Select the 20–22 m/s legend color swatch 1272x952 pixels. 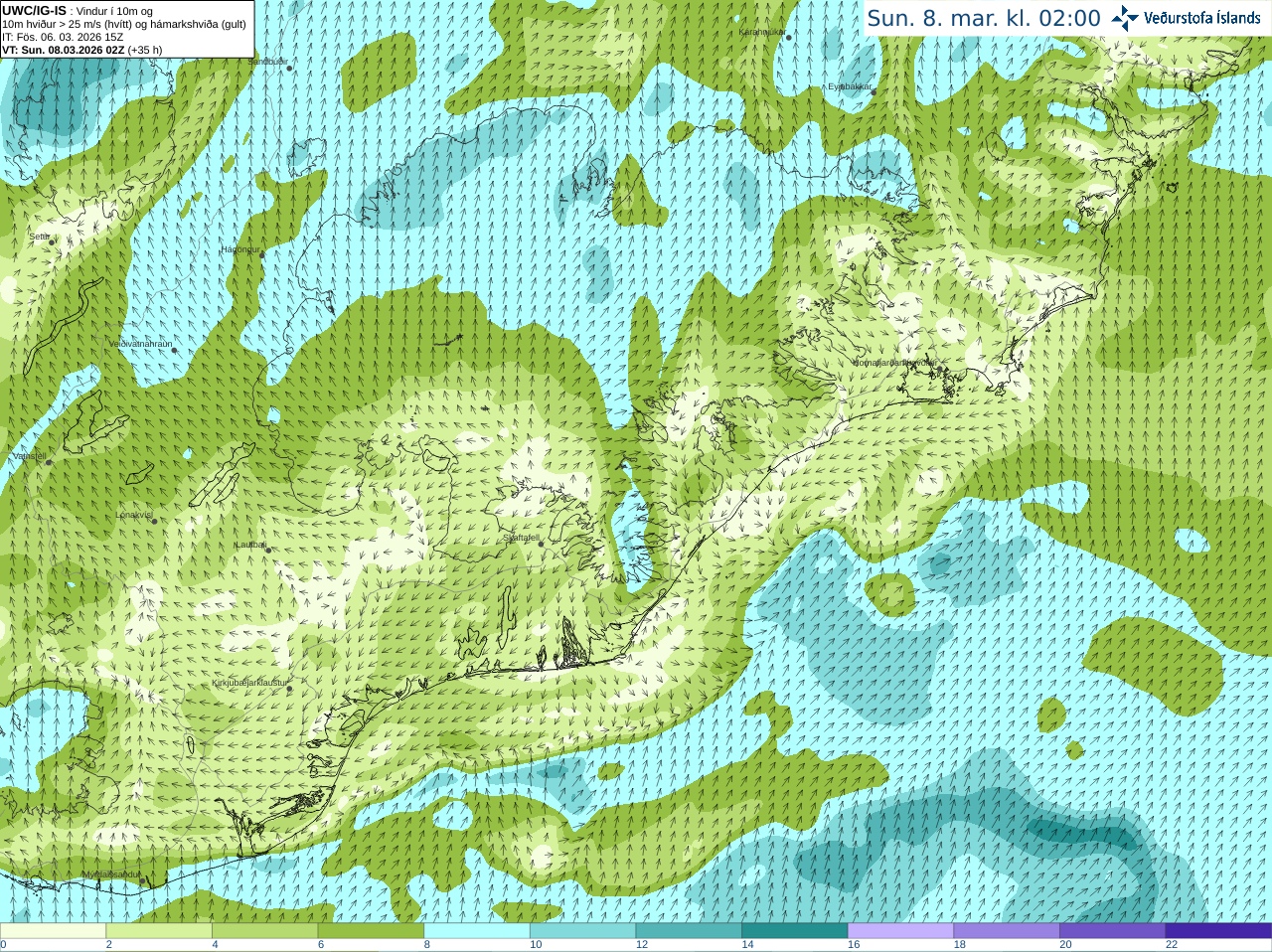click(1113, 931)
